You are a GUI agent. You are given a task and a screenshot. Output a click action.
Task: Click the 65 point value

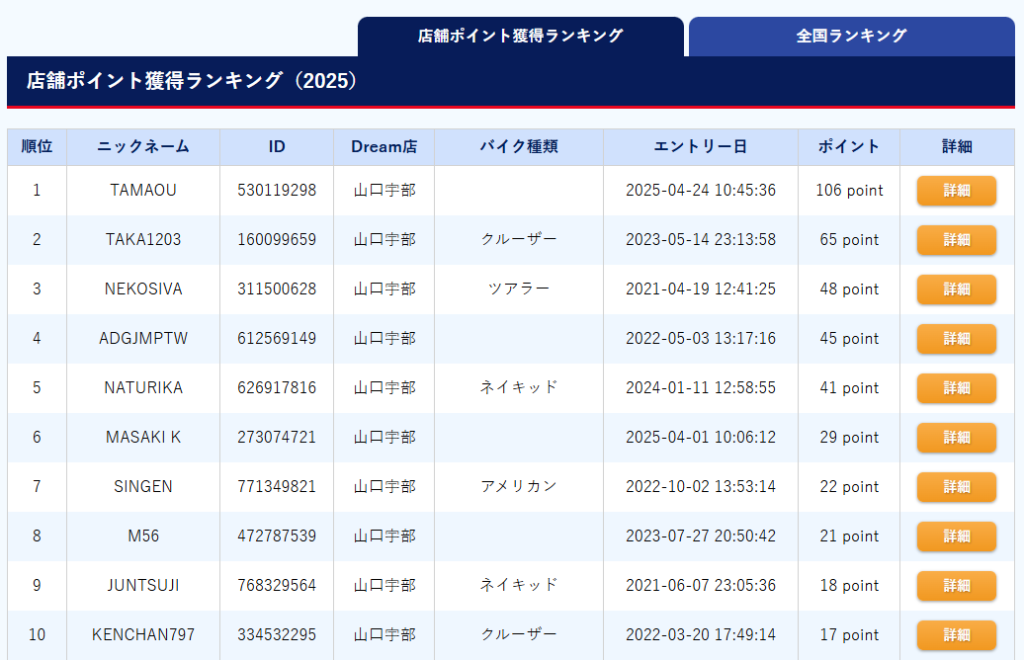(849, 240)
